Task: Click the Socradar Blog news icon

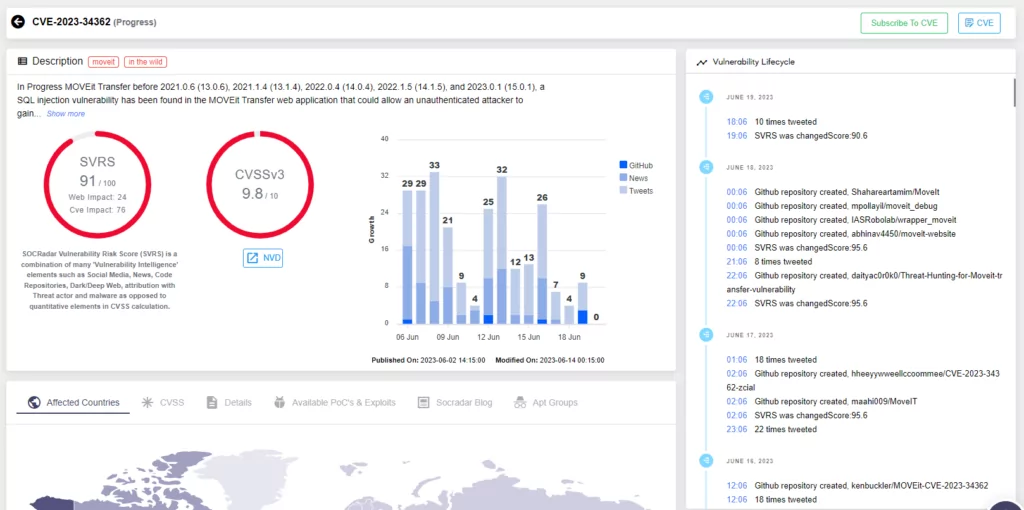Action: tap(423, 402)
